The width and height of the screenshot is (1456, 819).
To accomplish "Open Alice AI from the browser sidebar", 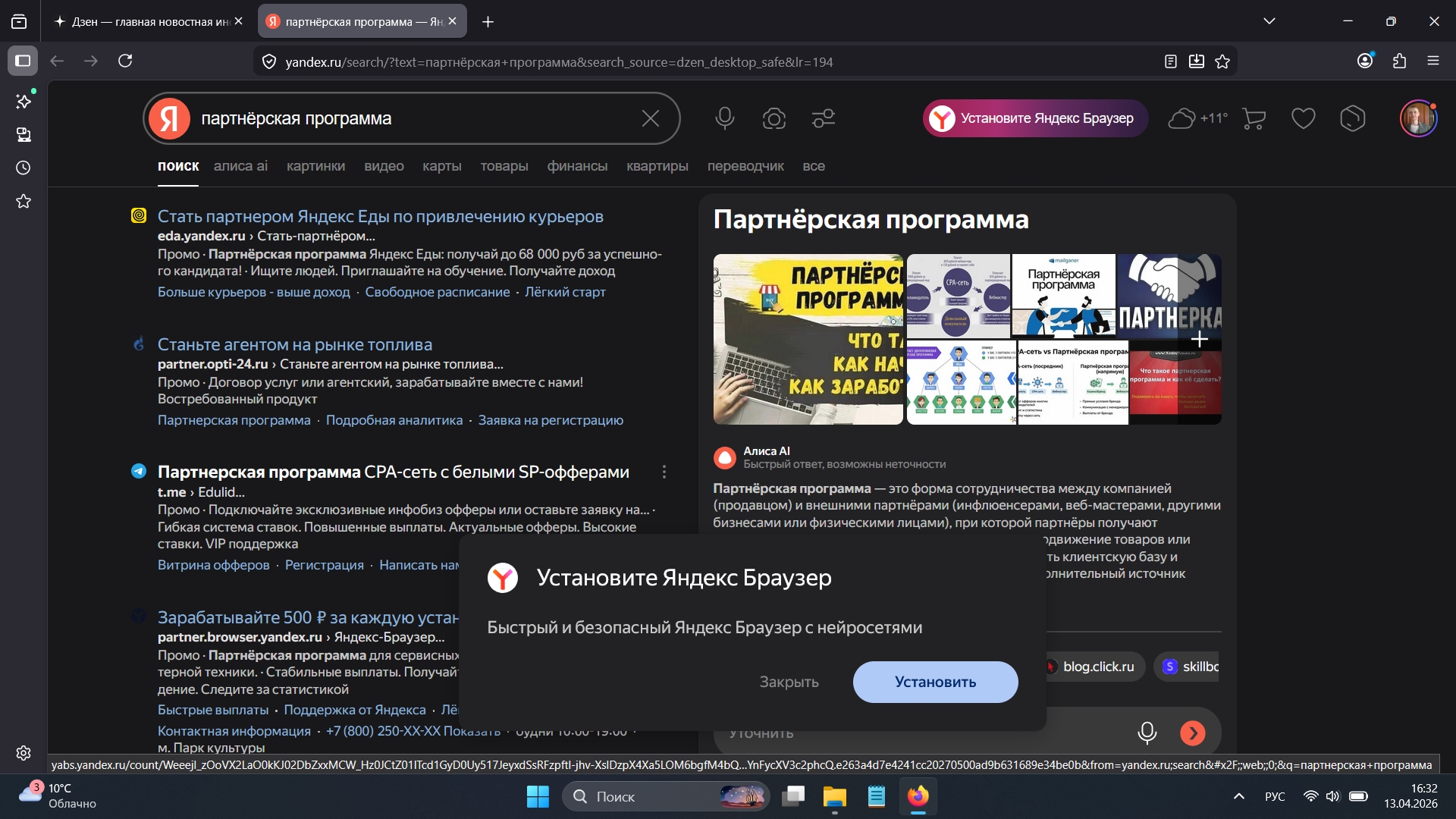I will 24,101.
